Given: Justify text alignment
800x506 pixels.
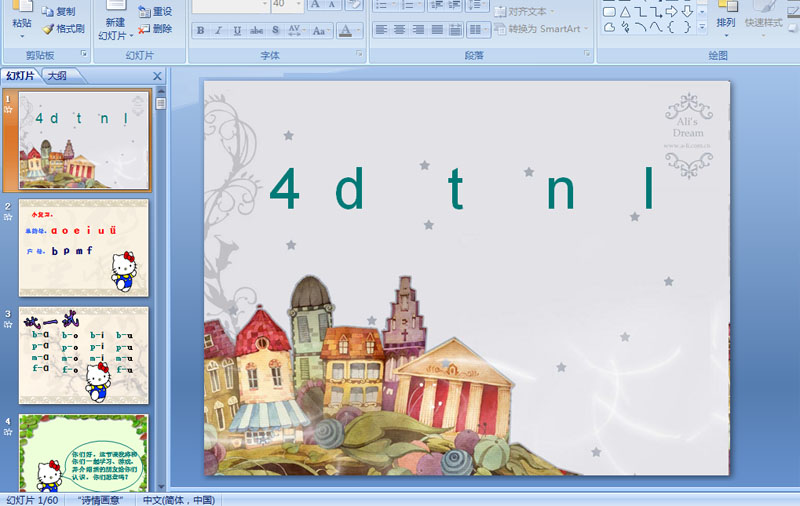Looking at the screenshot, I should [x=437, y=30].
